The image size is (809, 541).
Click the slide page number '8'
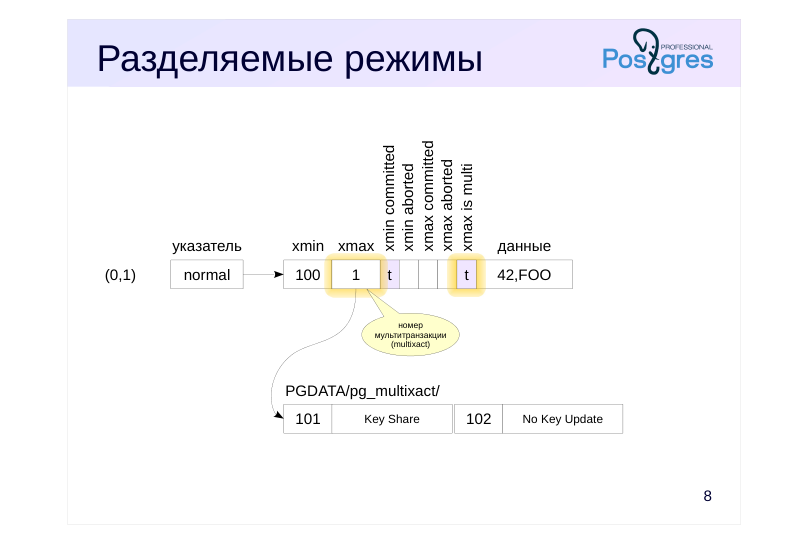click(x=707, y=496)
